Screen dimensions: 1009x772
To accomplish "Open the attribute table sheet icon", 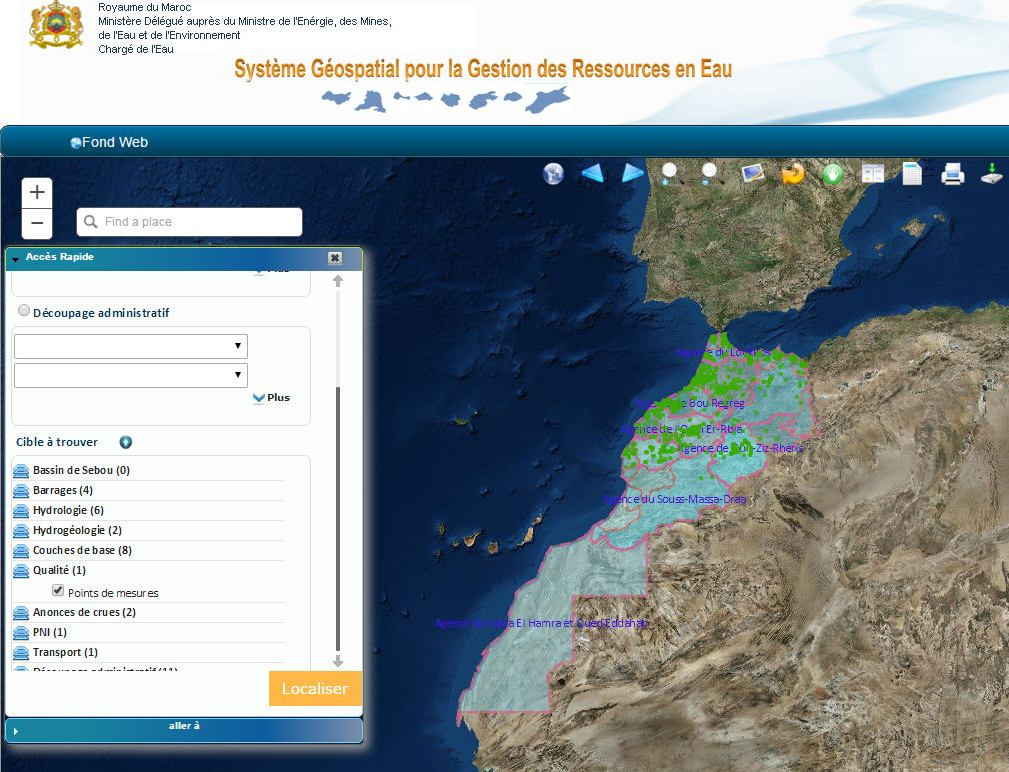I will 912,173.
